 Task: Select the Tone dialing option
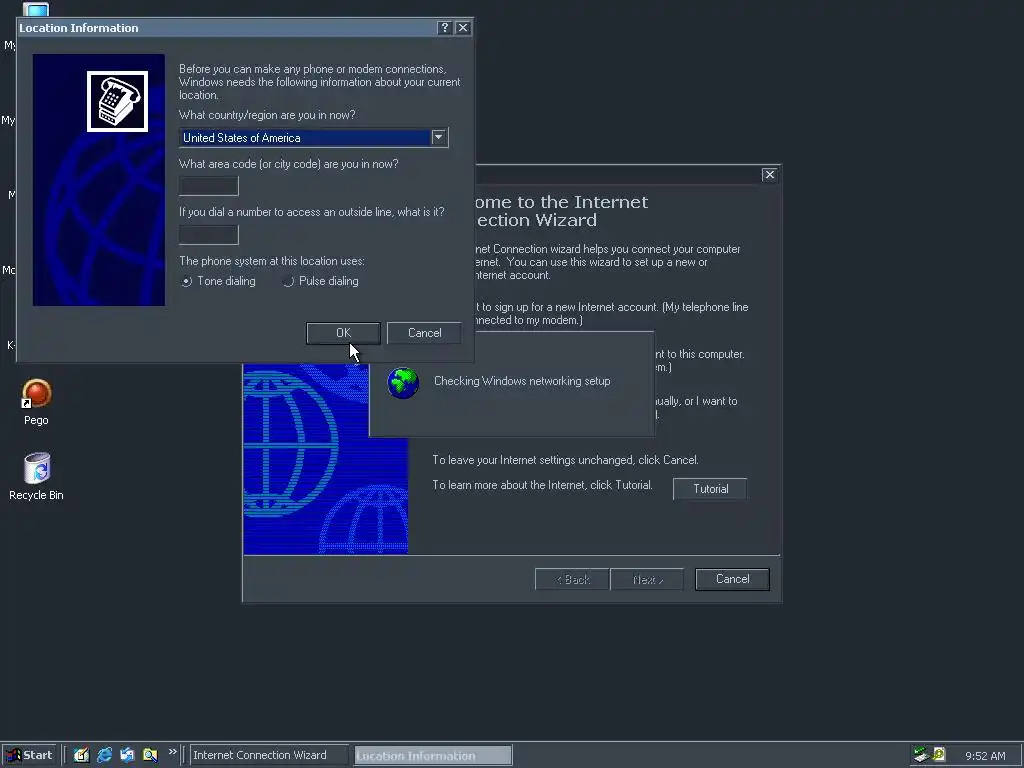coord(219,281)
